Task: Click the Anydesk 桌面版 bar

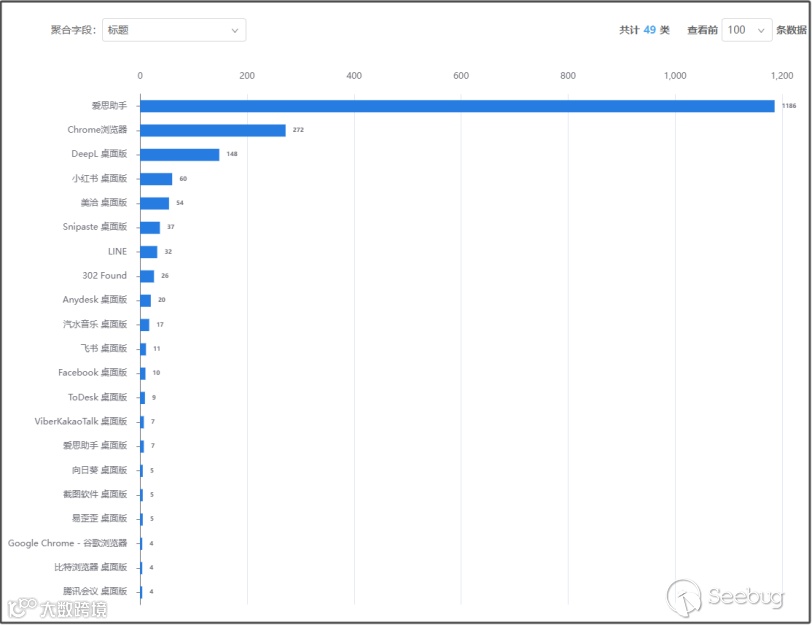Action: (146, 300)
